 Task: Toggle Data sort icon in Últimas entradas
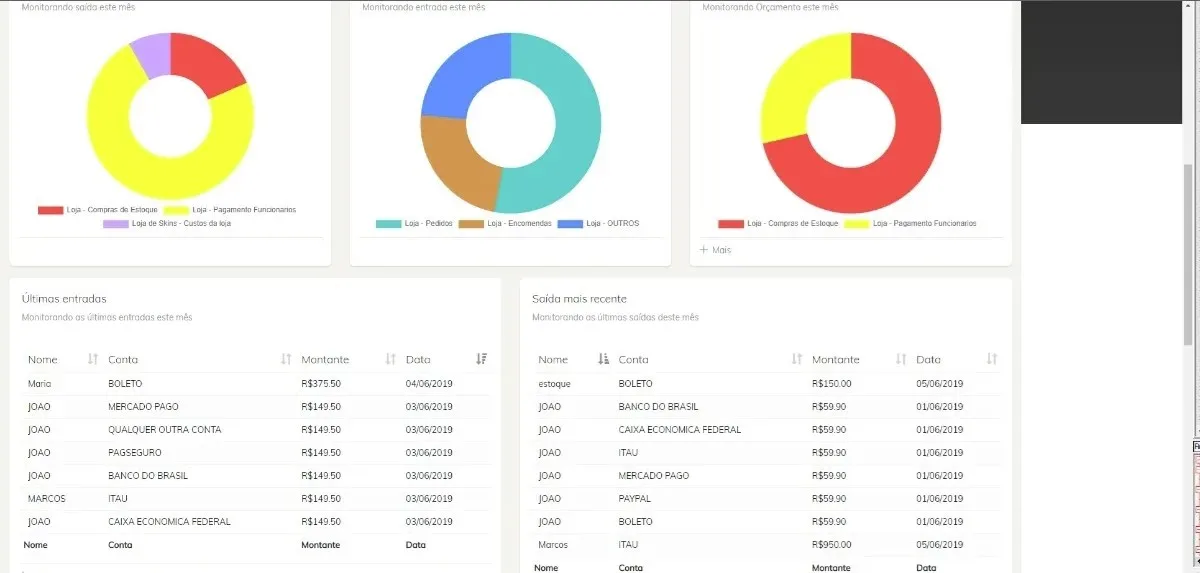(482, 359)
